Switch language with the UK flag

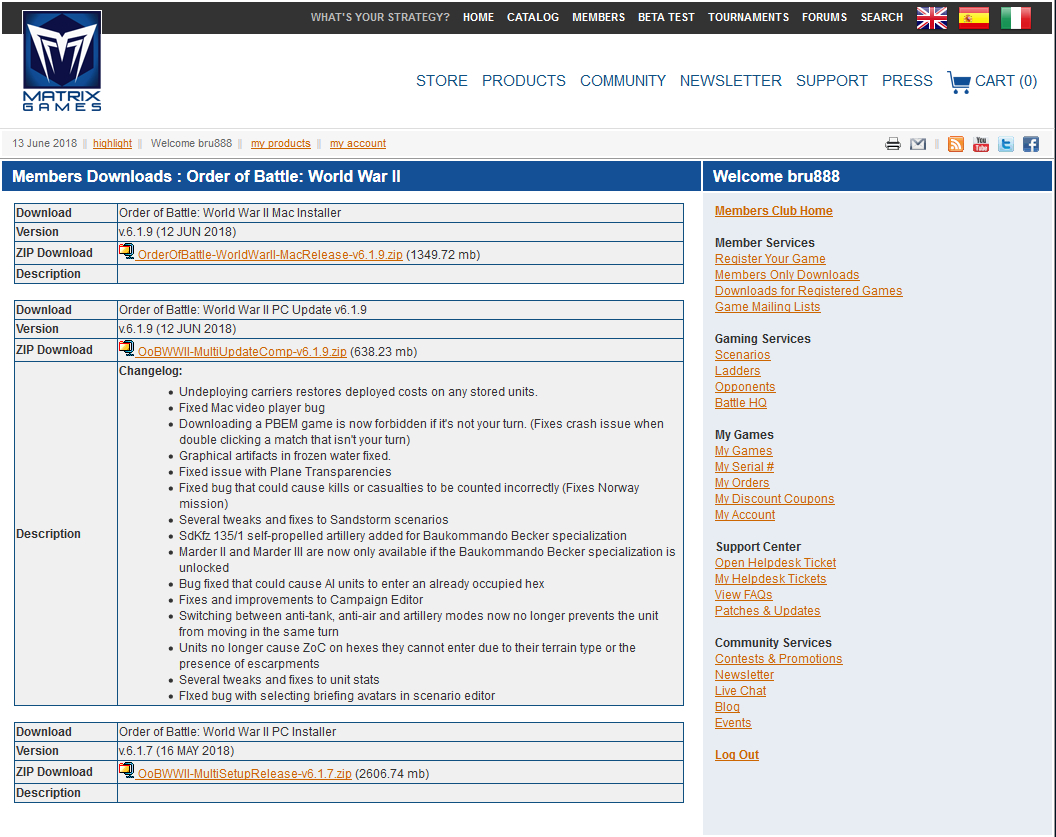click(x=932, y=17)
